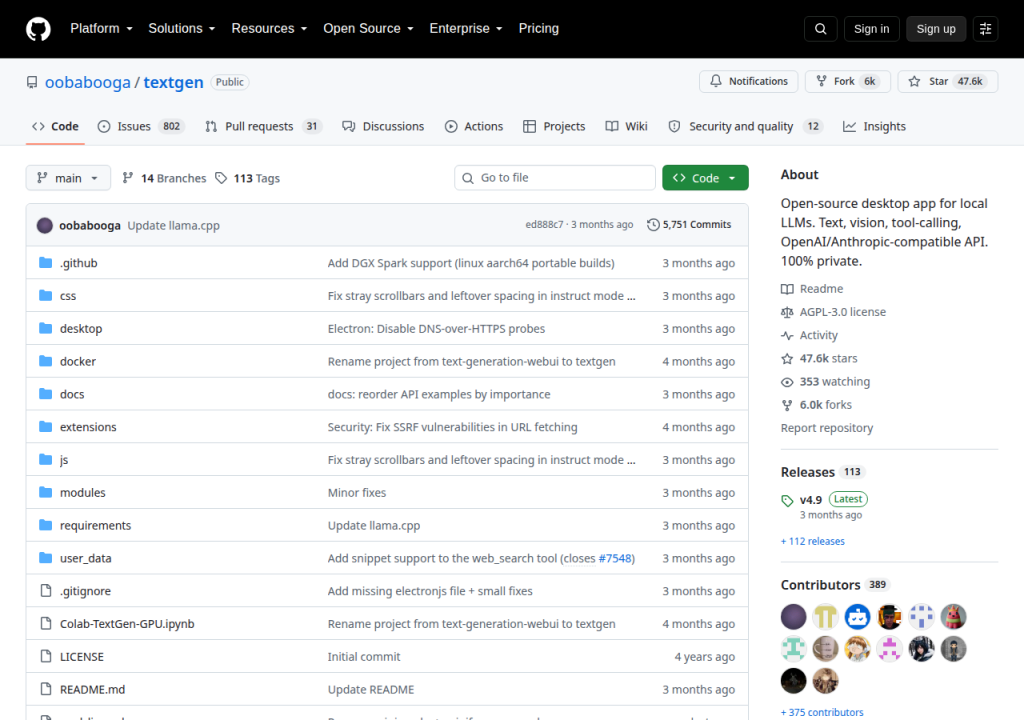Open the search magnifier icon in header
Image resolution: width=1024 pixels, height=720 pixels.
[820, 29]
